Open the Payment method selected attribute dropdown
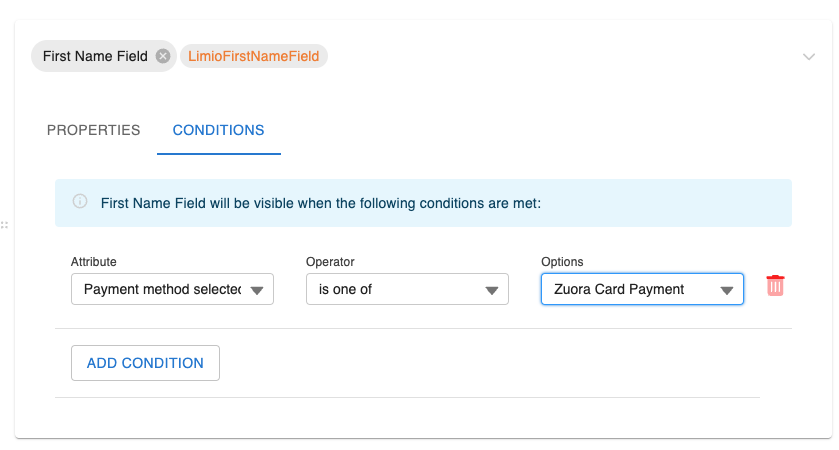 [160, 290]
